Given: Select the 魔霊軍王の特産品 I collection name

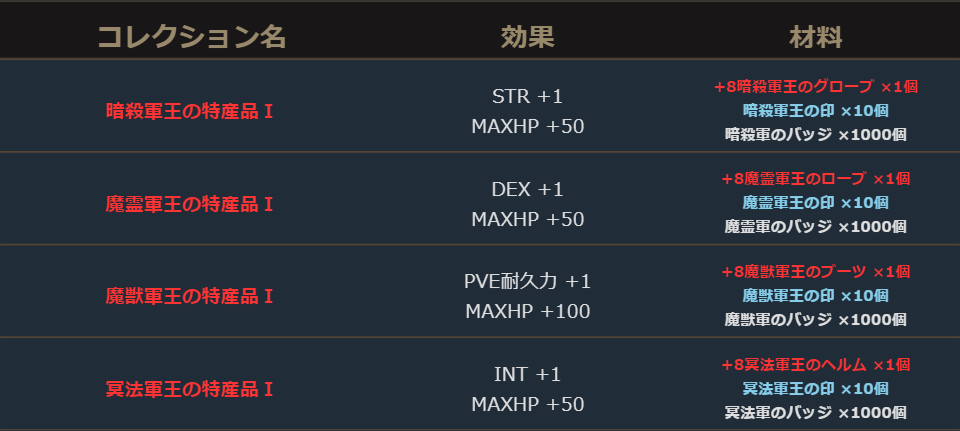Looking at the screenshot, I should 190,204.
